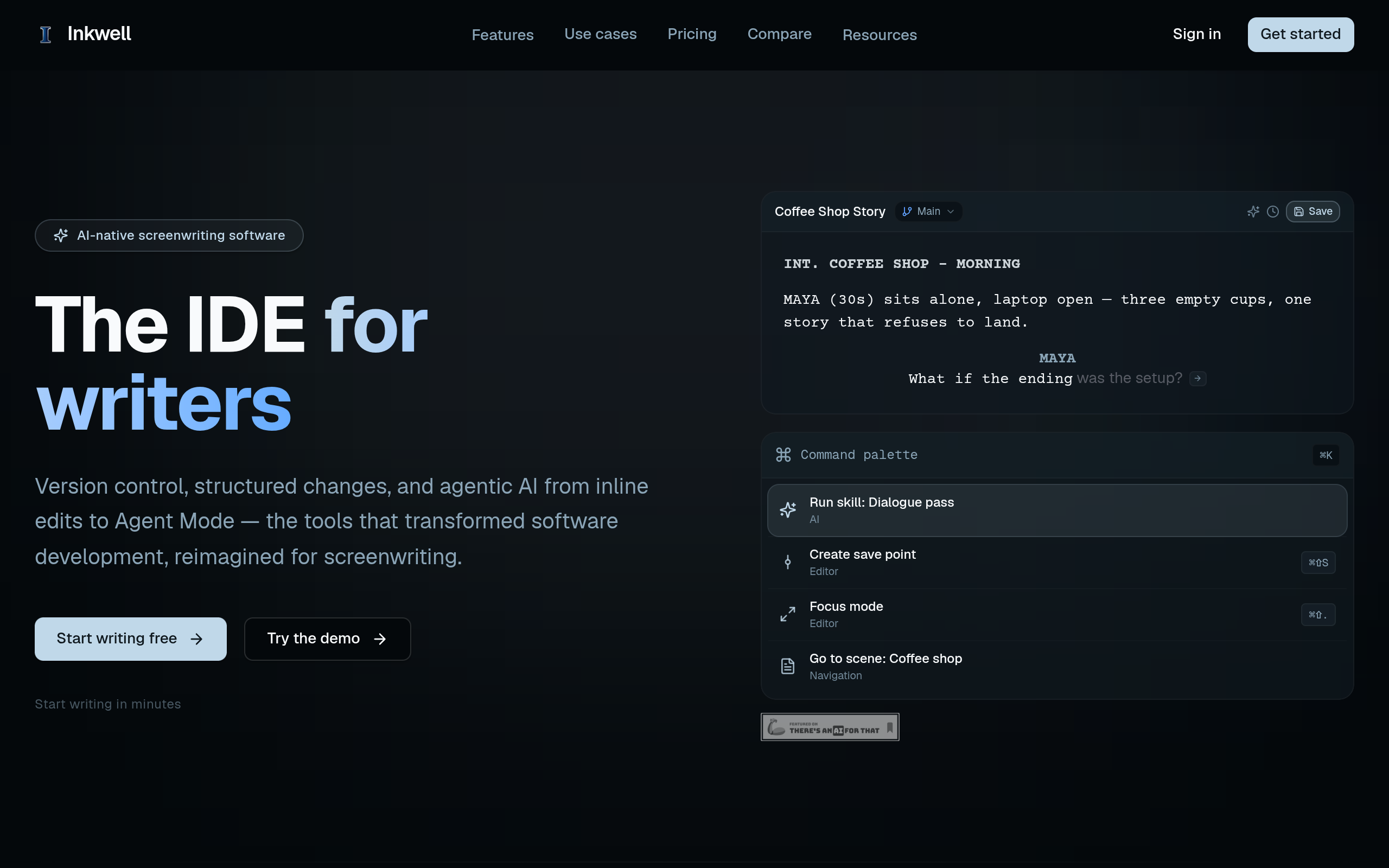Screen dimensions: 1389x868
Task: Open the history clock icon
Action: [1273, 211]
